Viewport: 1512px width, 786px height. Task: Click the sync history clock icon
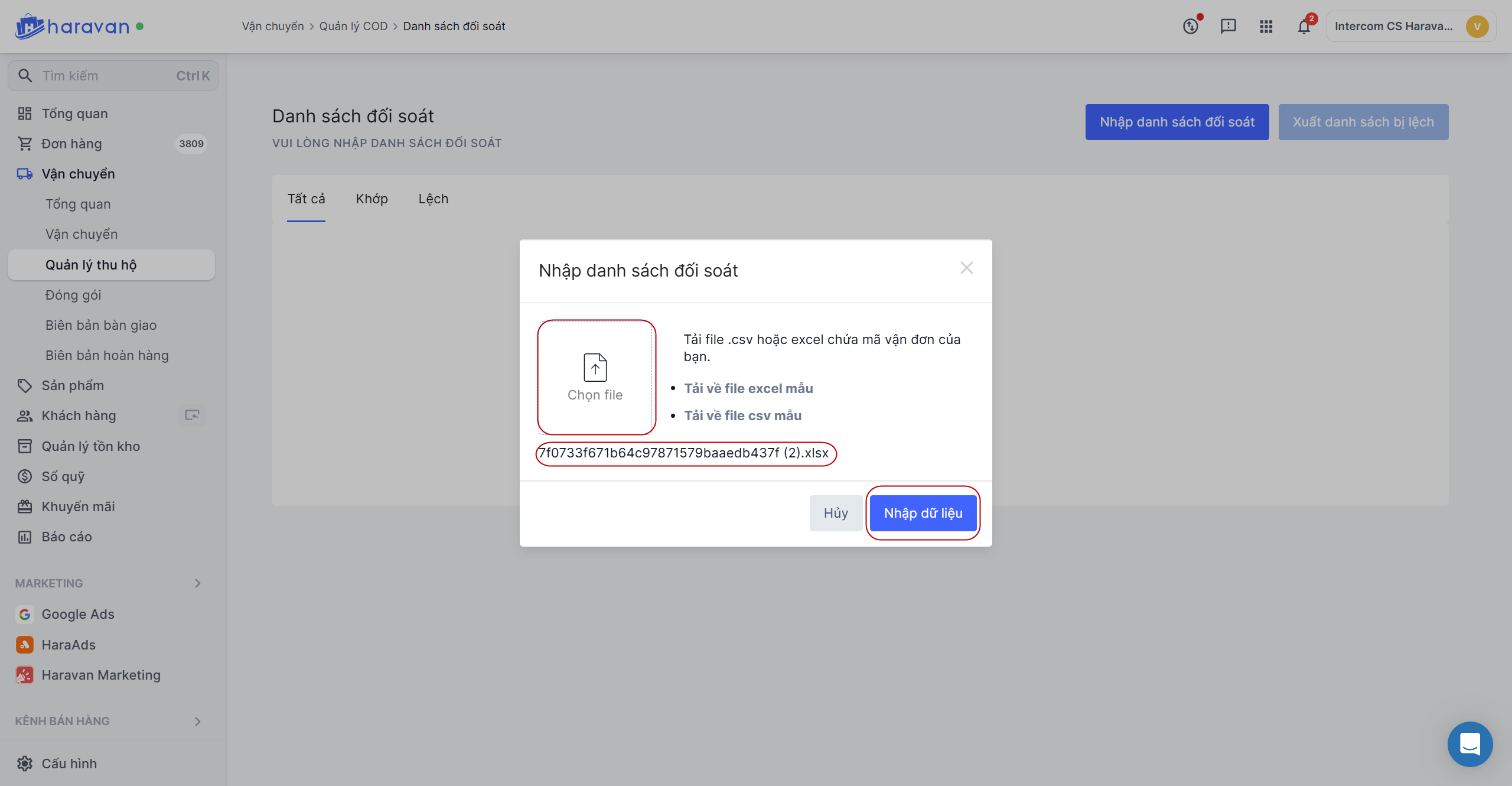pyautogui.click(x=1190, y=27)
